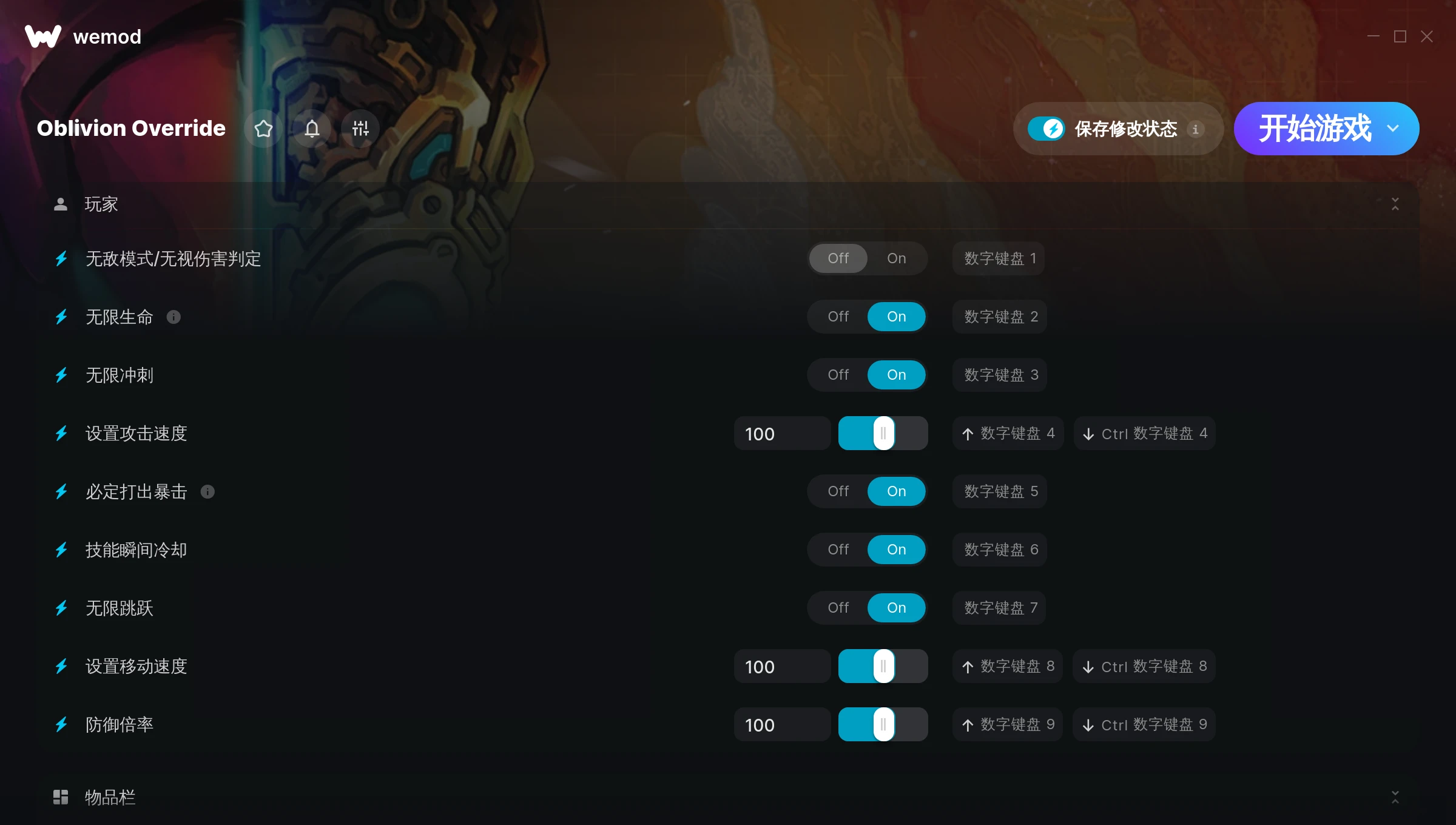Viewport: 1456px width, 825px height.
Task: Select the 物品栏 category header
Action: (728, 797)
